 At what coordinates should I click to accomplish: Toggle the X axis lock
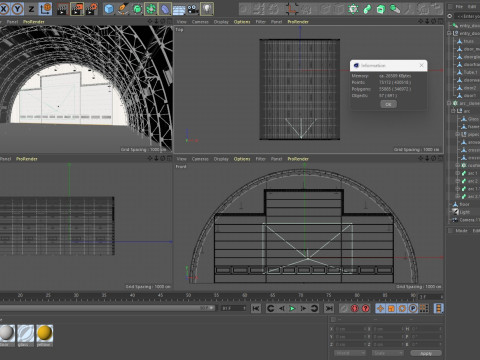[x=4, y=9]
